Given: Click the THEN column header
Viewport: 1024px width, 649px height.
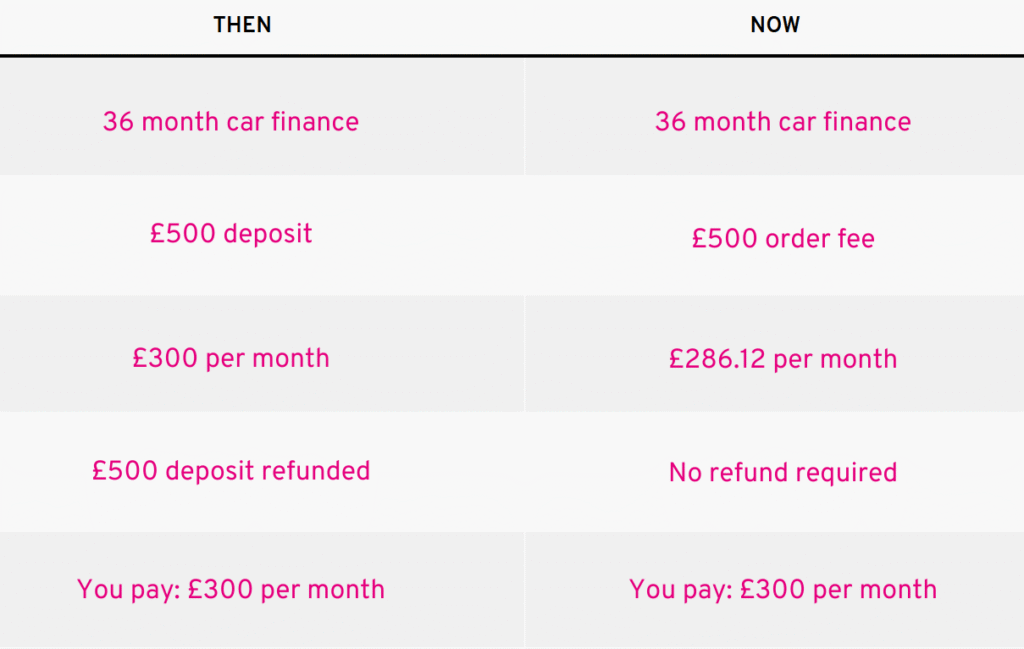Looking at the screenshot, I should coord(242,26).
